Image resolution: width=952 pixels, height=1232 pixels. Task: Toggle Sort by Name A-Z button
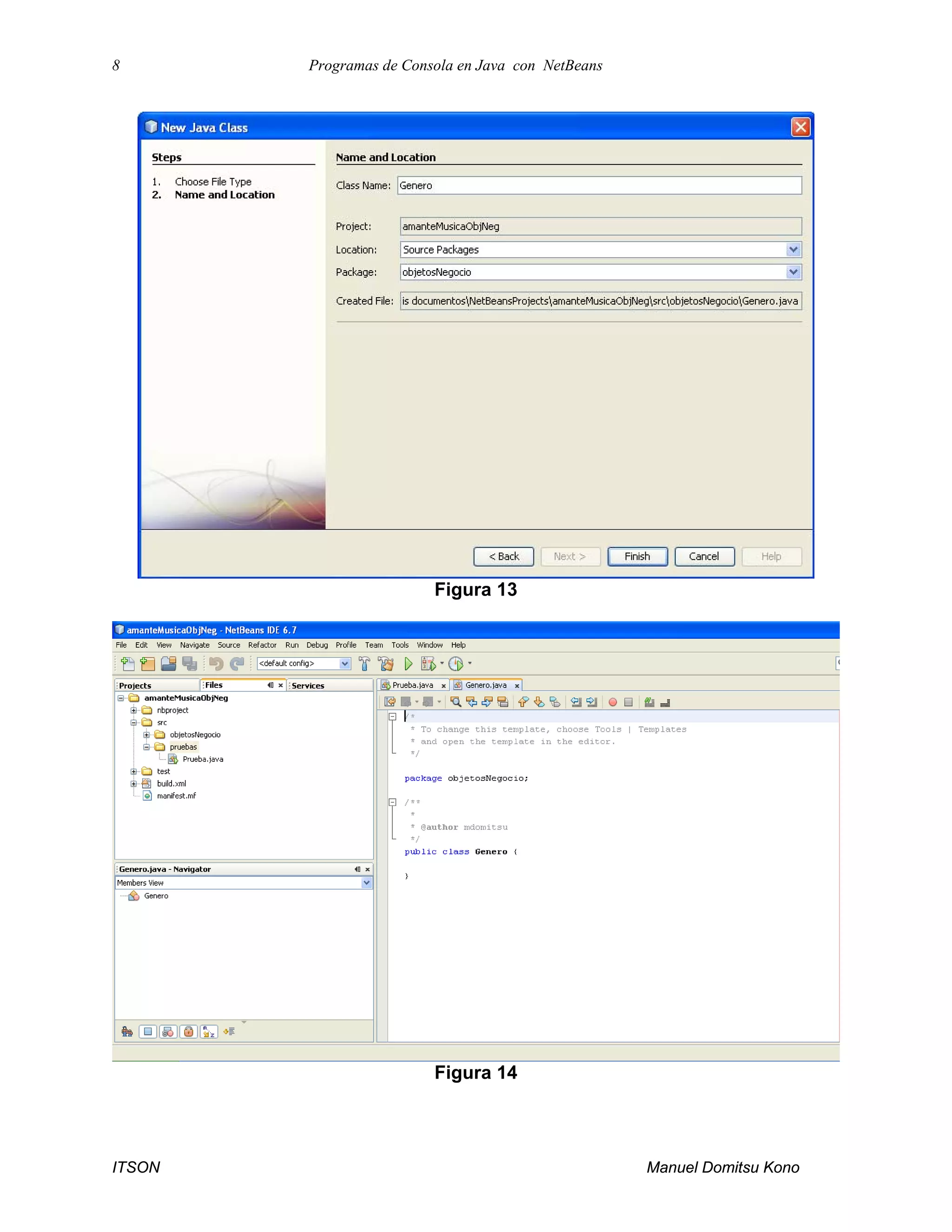pyautogui.click(x=209, y=1032)
